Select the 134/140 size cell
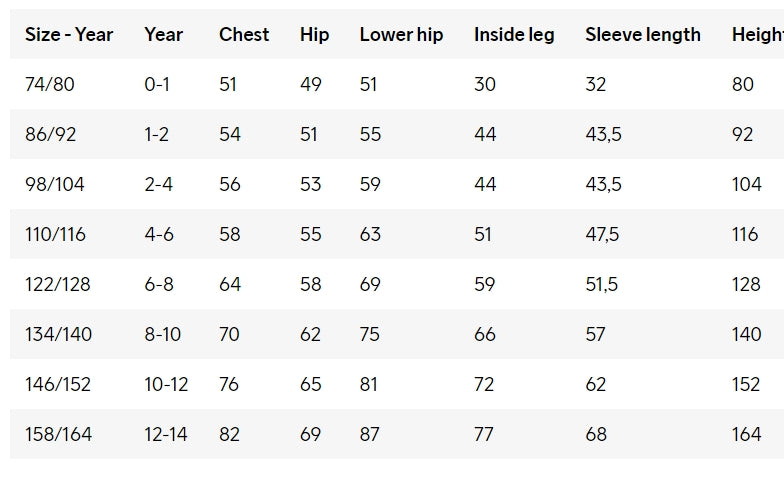The width and height of the screenshot is (784, 489). (x=58, y=334)
